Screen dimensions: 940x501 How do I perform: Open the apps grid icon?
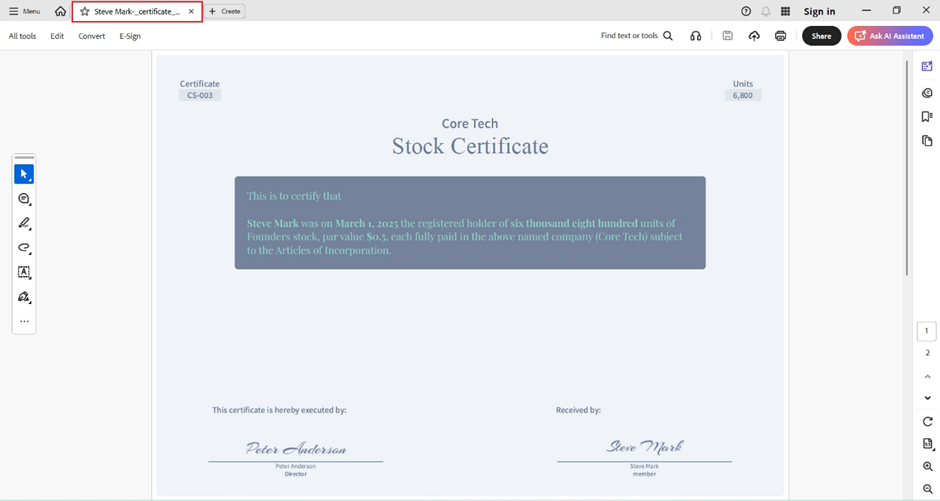tap(785, 11)
